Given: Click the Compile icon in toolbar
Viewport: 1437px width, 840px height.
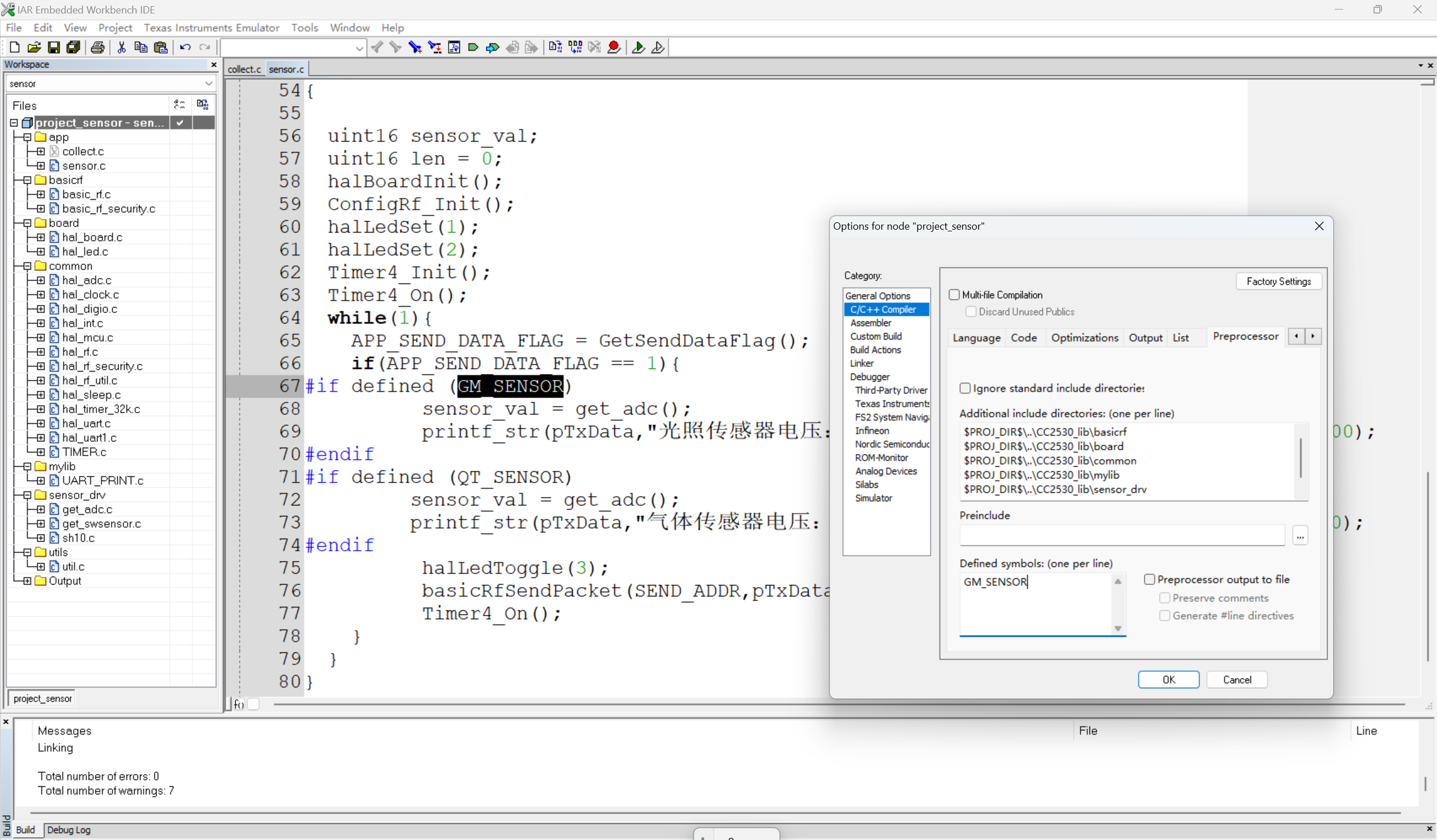Looking at the screenshot, I should [x=555, y=47].
